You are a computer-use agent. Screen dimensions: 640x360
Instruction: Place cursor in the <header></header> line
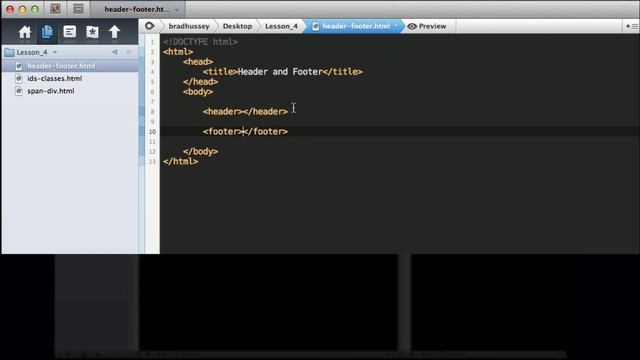[x=245, y=111]
